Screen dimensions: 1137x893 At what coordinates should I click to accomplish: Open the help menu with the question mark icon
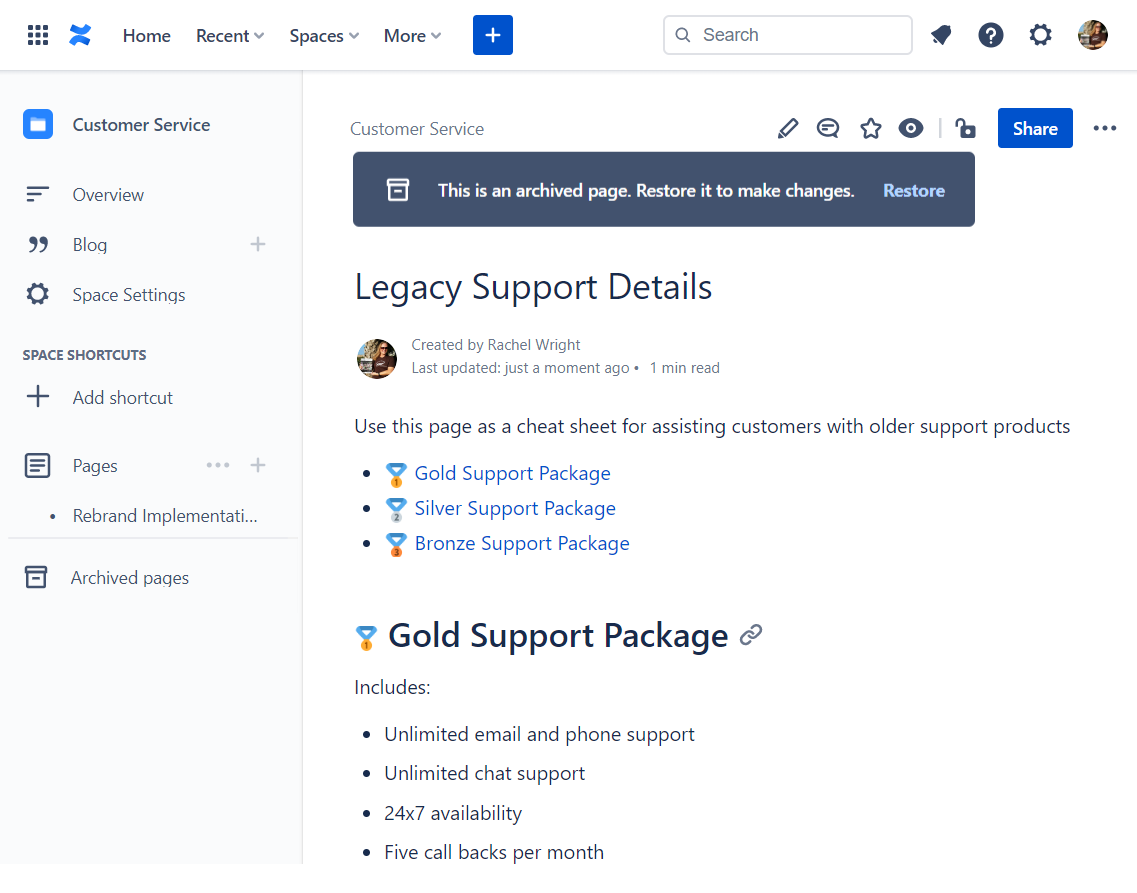click(990, 34)
